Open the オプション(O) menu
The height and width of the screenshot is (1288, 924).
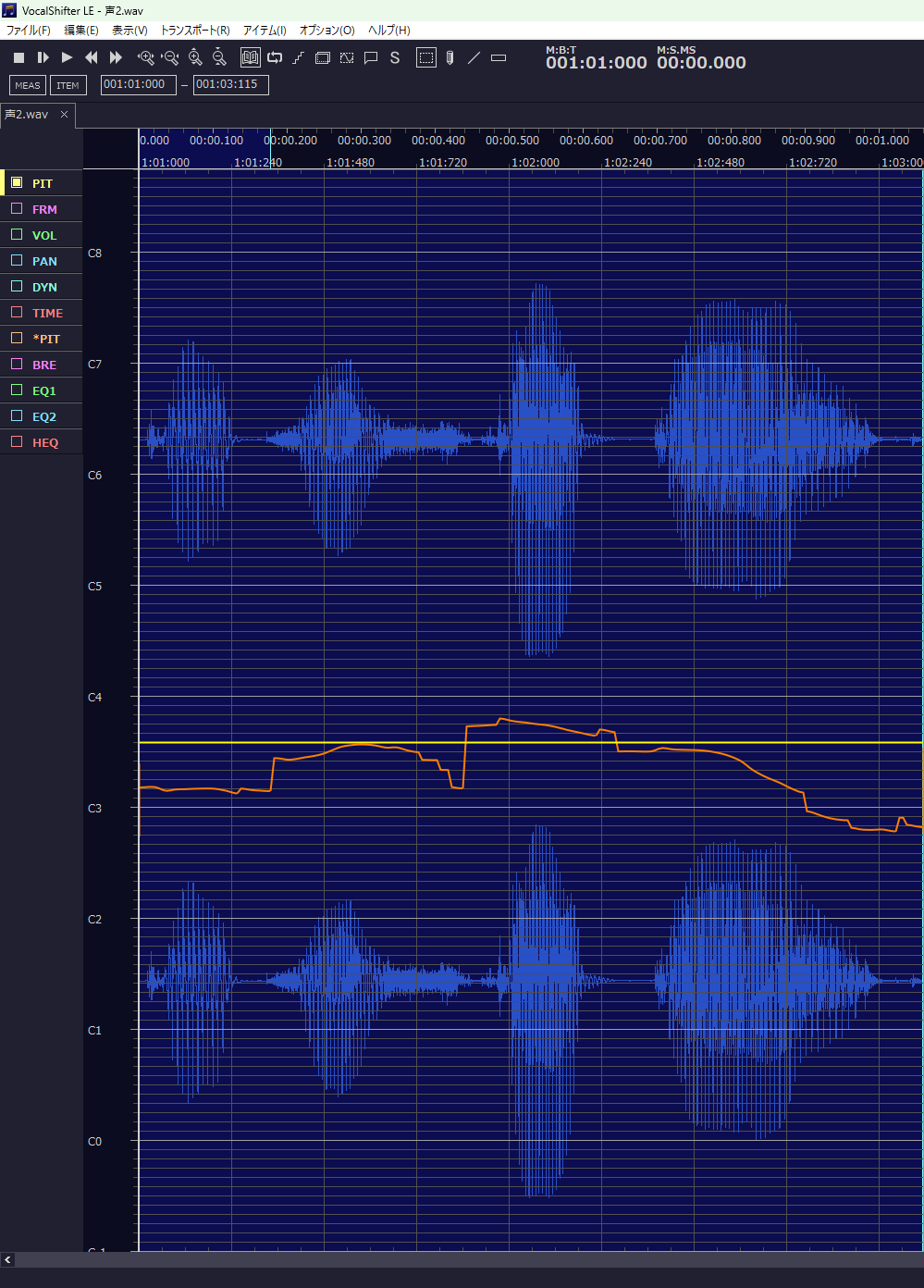point(326,31)
